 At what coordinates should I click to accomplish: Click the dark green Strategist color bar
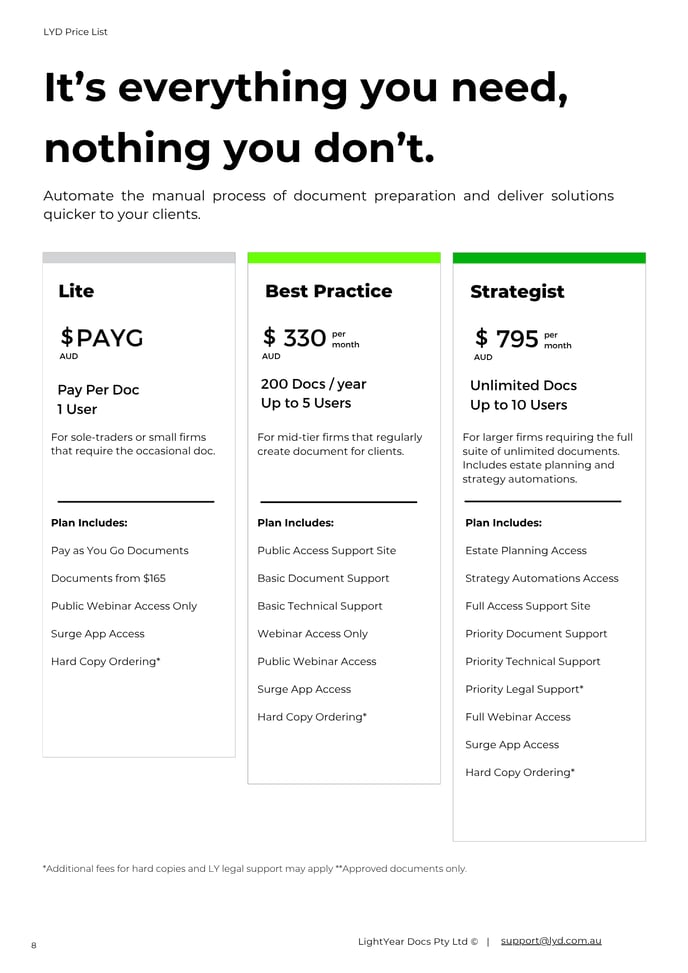[x=549, y=258]
